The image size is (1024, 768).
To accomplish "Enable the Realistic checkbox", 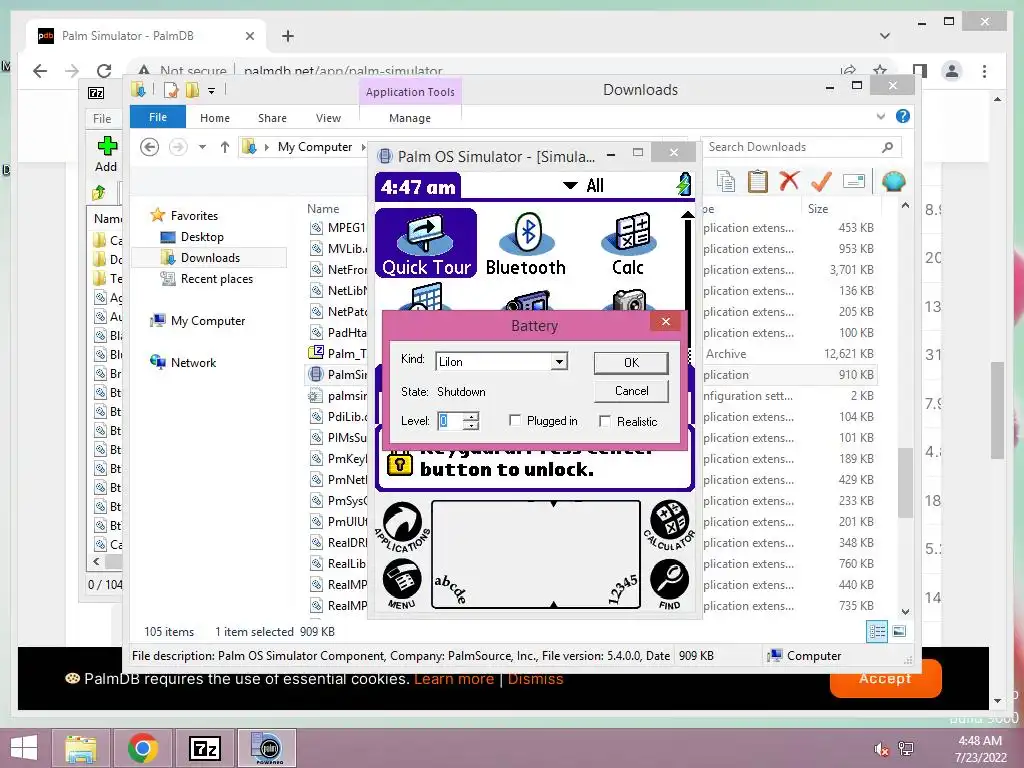I will click(x=605, y=421).
